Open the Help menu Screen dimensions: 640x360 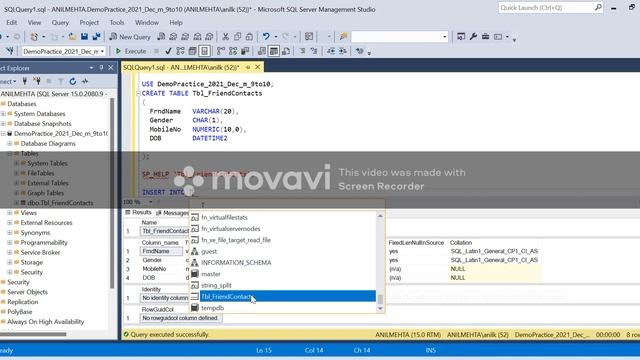[x=176, y=22]
